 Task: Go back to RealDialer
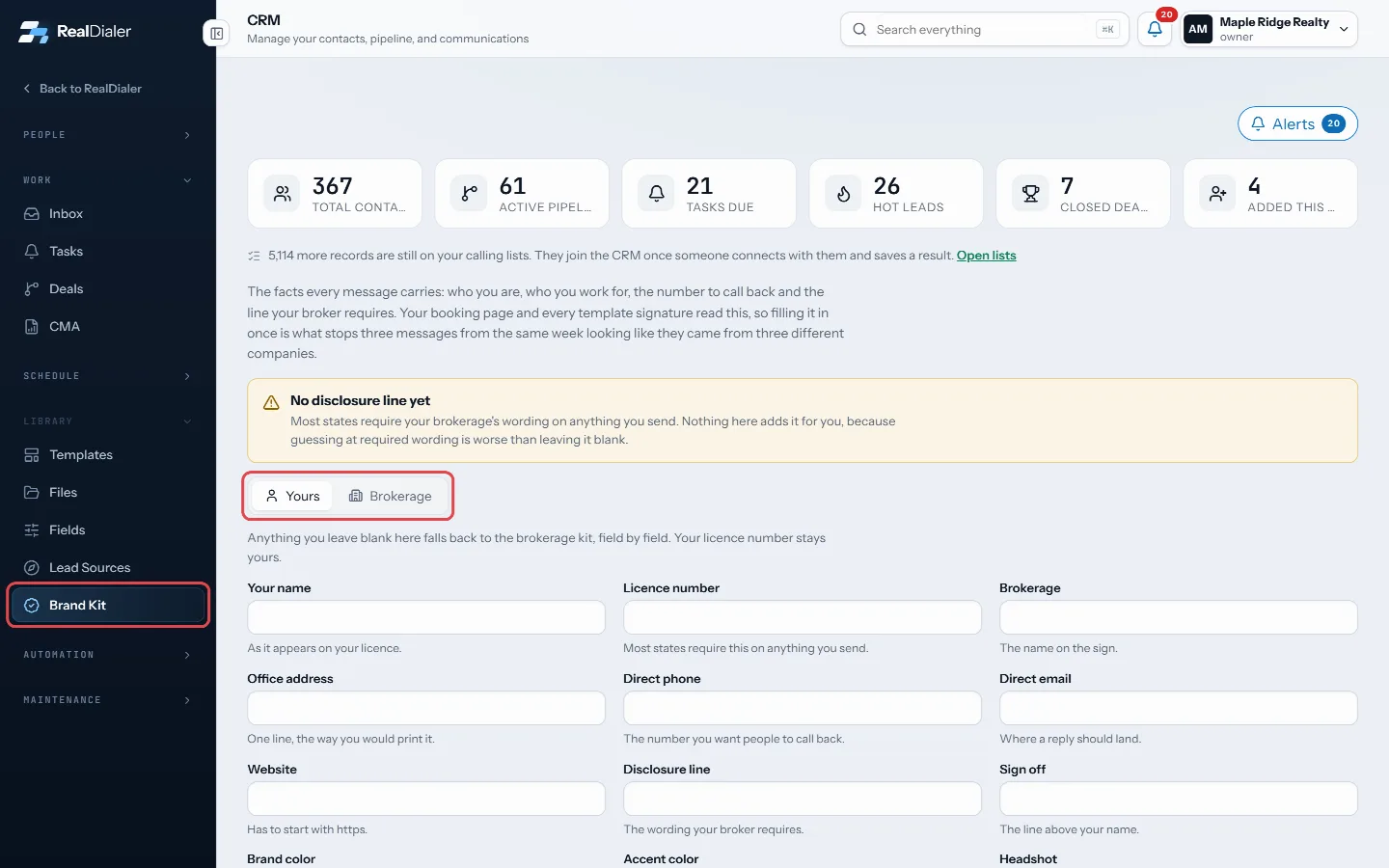point(83,89)
